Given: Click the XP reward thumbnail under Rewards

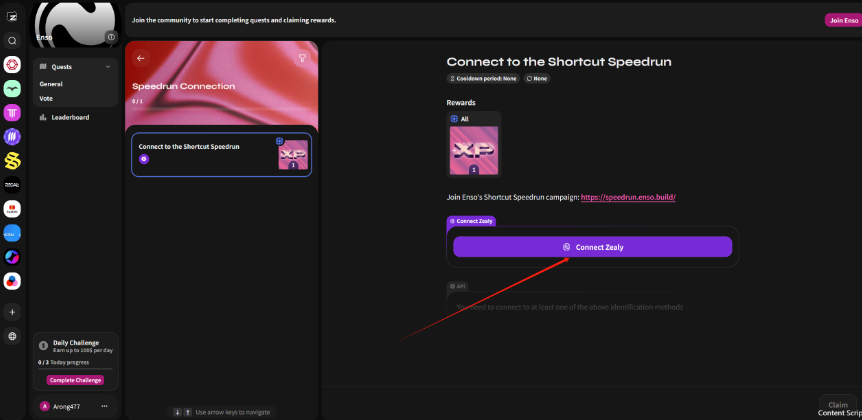Looking at the screenshot, I should pyautogui.click(x=474, y=151).
